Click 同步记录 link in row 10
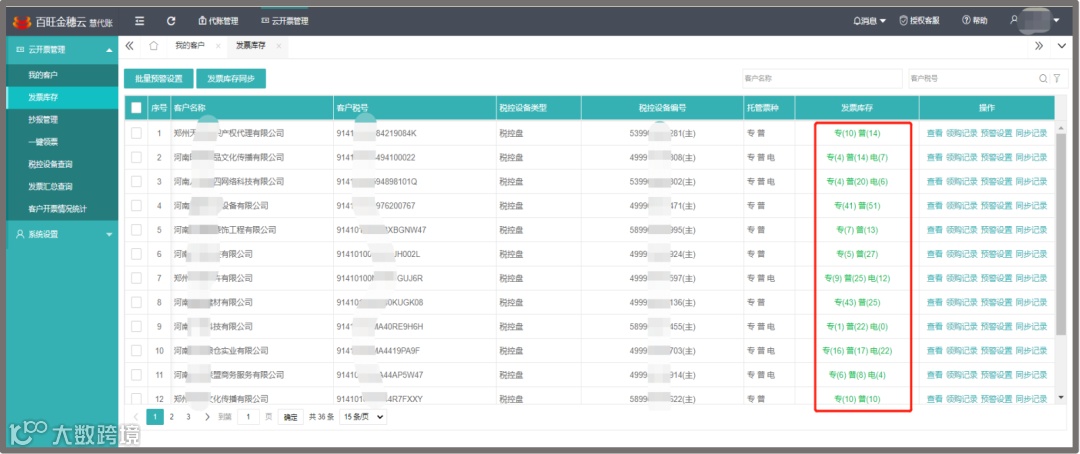This screenshot has height=454, width=1080. point(1031,351)
